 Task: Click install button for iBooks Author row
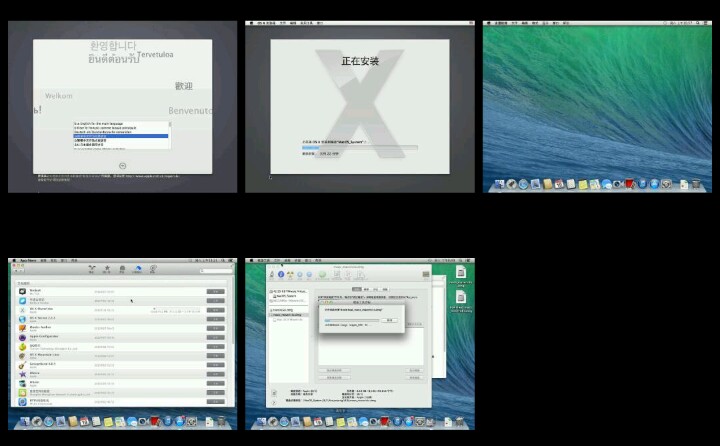click(215, 328)
